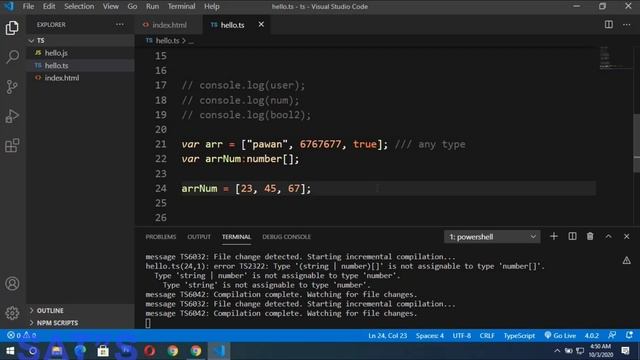640x360 pixels.
Task: Click code line 24 arrNum assignment
Action: 246,189
